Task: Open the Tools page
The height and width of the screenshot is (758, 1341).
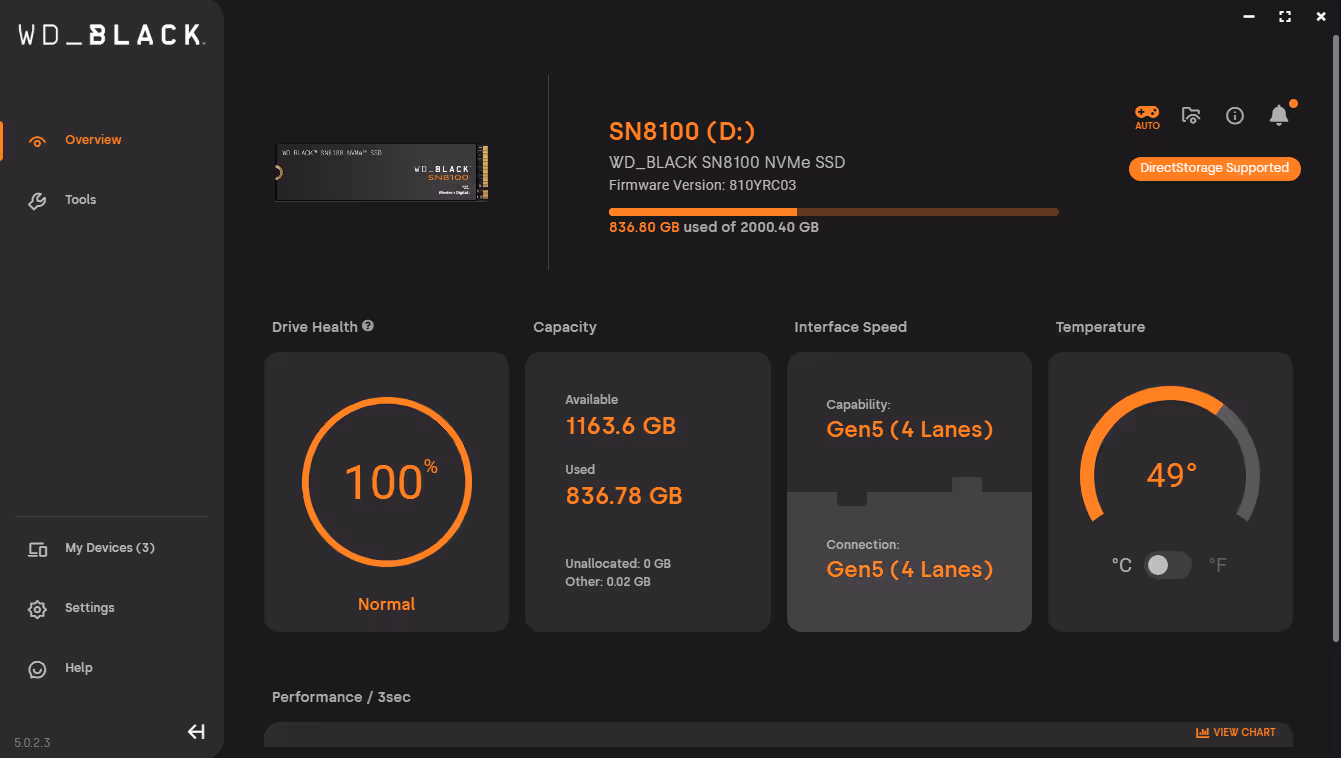Action: tap(80, 200)
